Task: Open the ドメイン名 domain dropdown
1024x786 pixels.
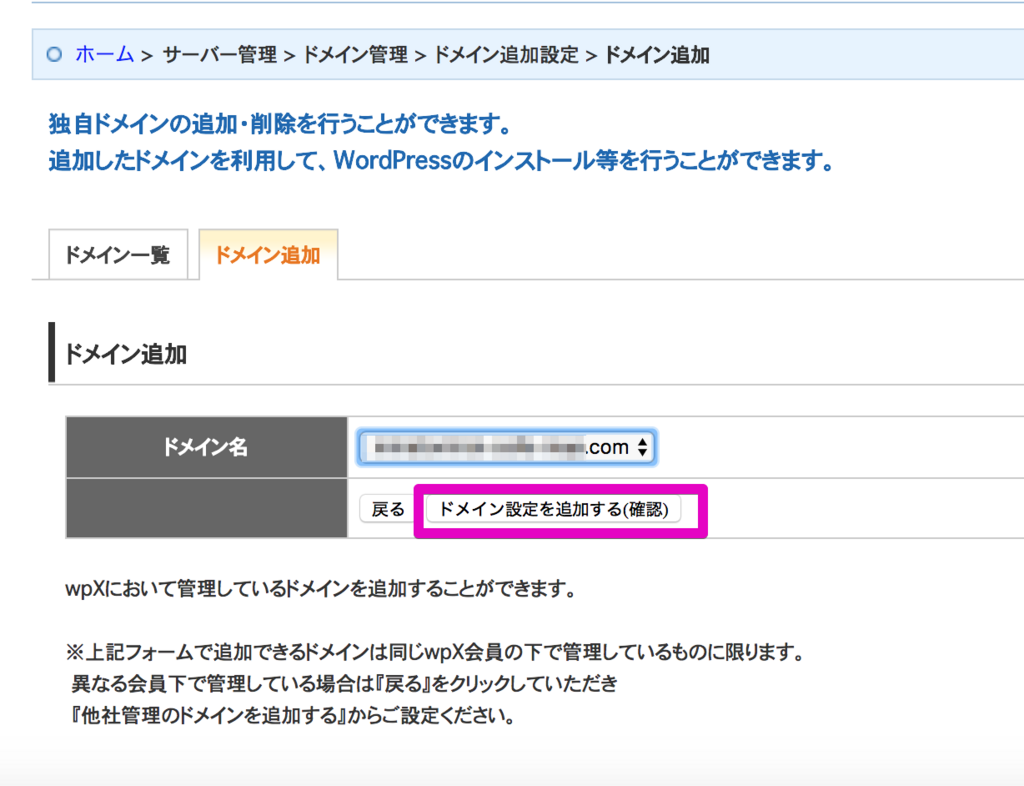Action: point(506,447)
